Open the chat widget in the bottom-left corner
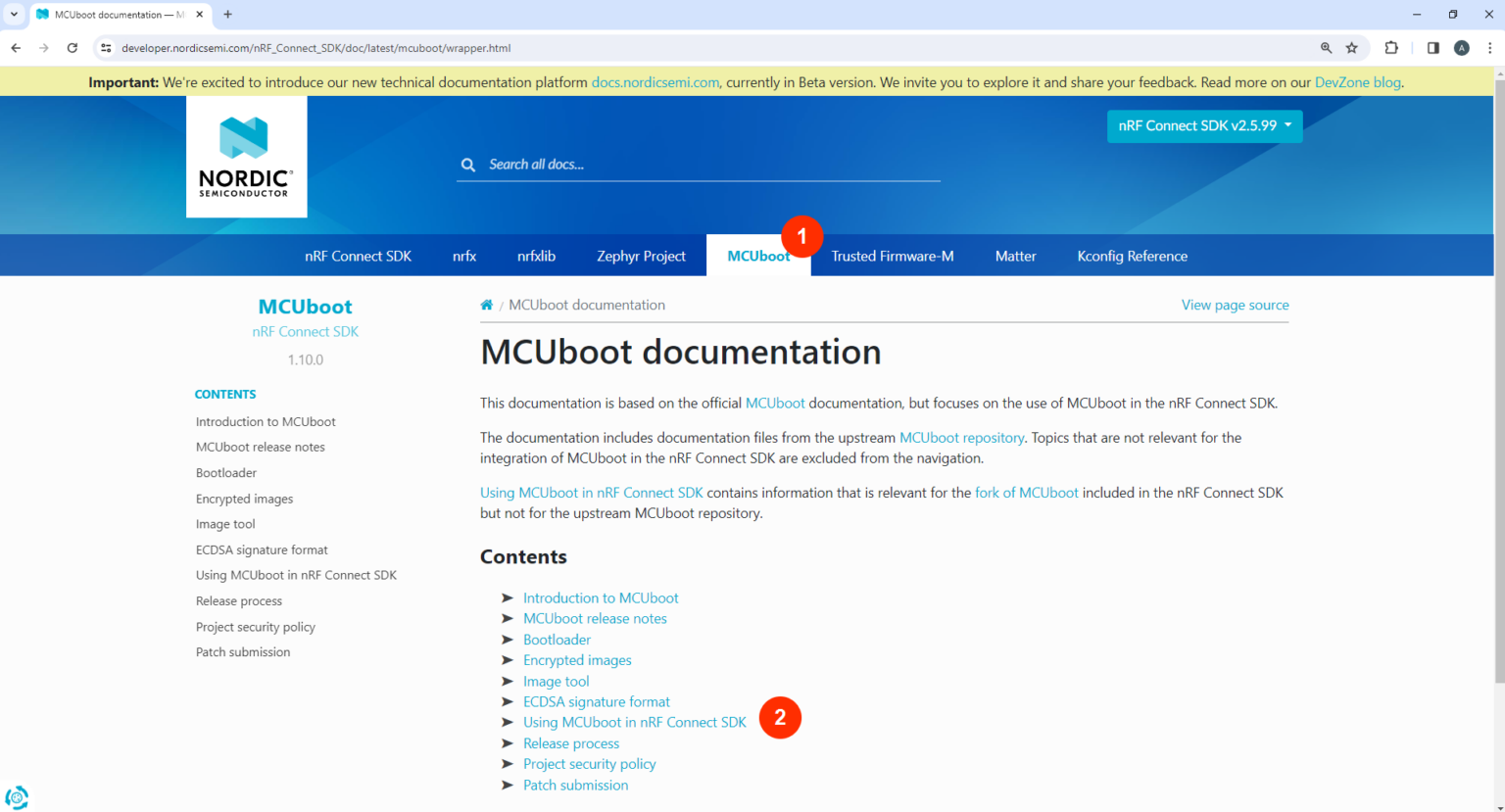Screen dimensions: 1505x812 (16, 797)
